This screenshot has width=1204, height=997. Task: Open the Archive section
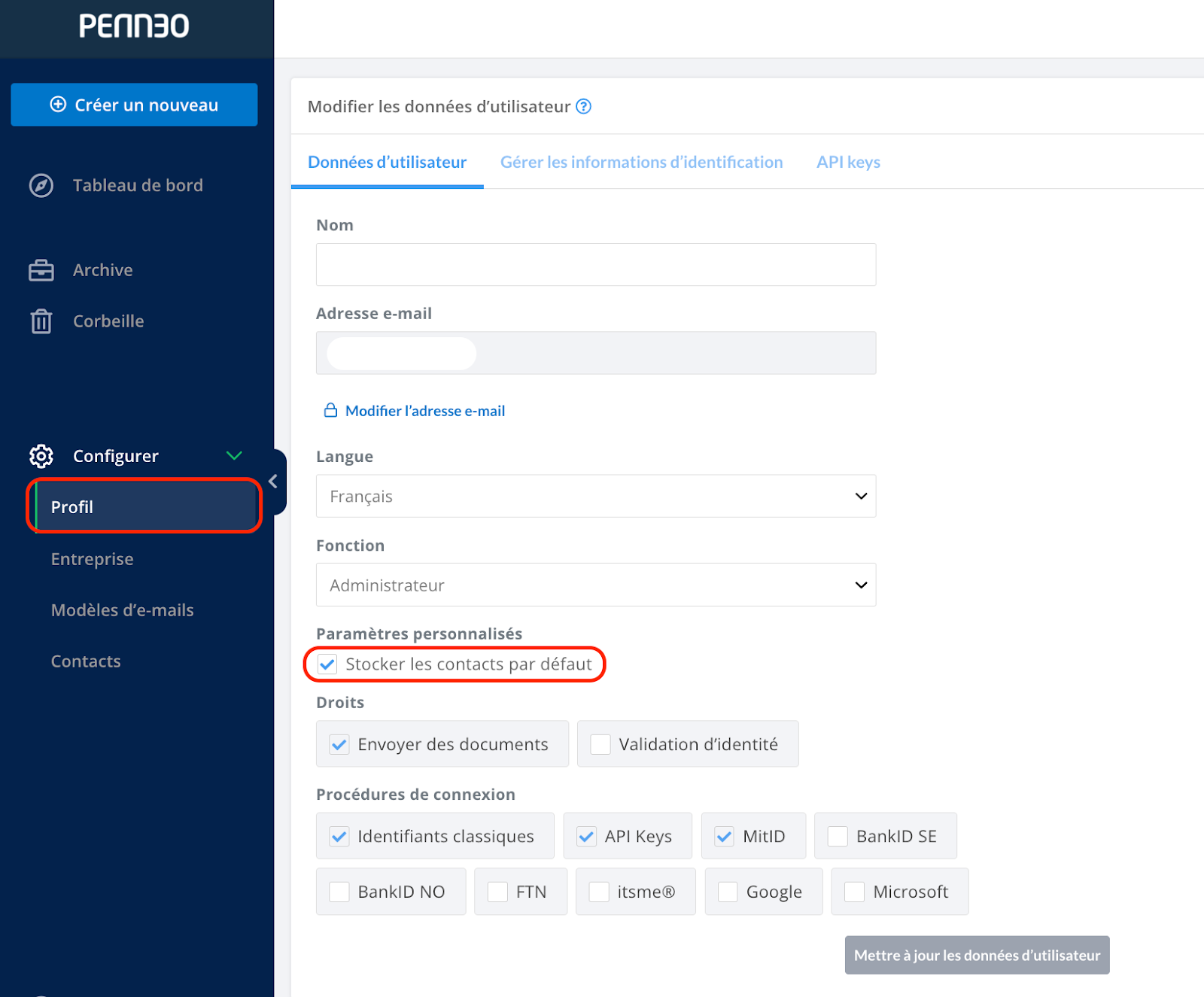click(x=103, y=270)
